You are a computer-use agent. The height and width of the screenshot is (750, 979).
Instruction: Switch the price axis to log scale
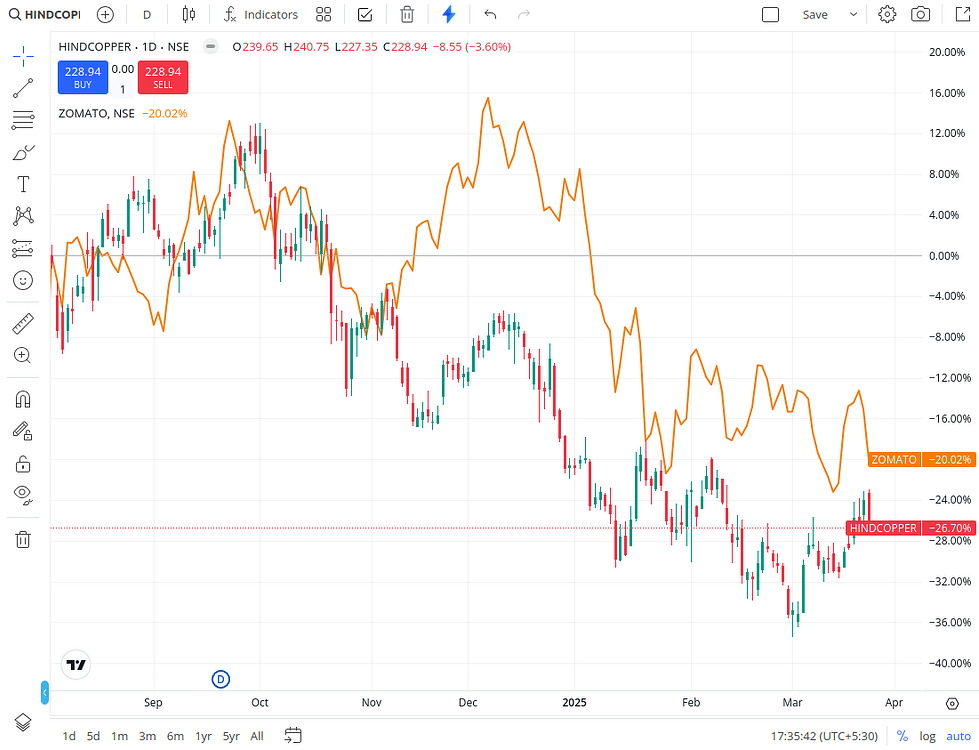tap(927, 736)
